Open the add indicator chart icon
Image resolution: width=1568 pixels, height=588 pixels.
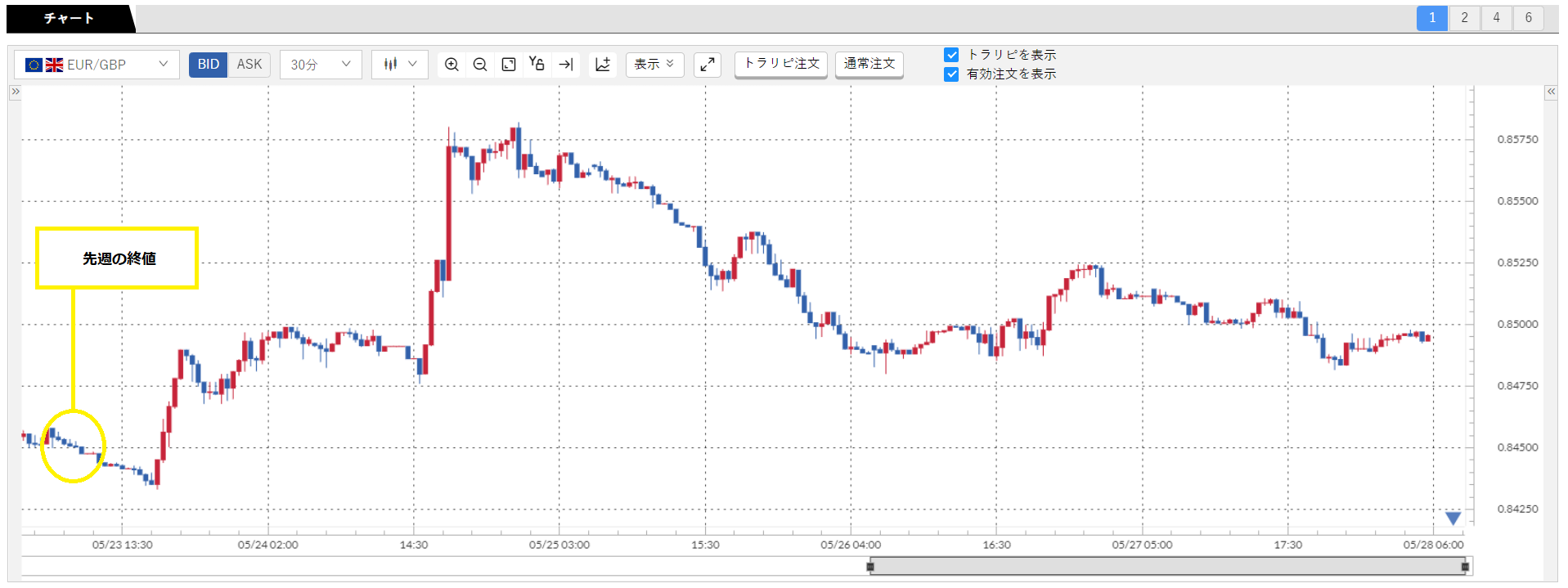coord(603,65)
